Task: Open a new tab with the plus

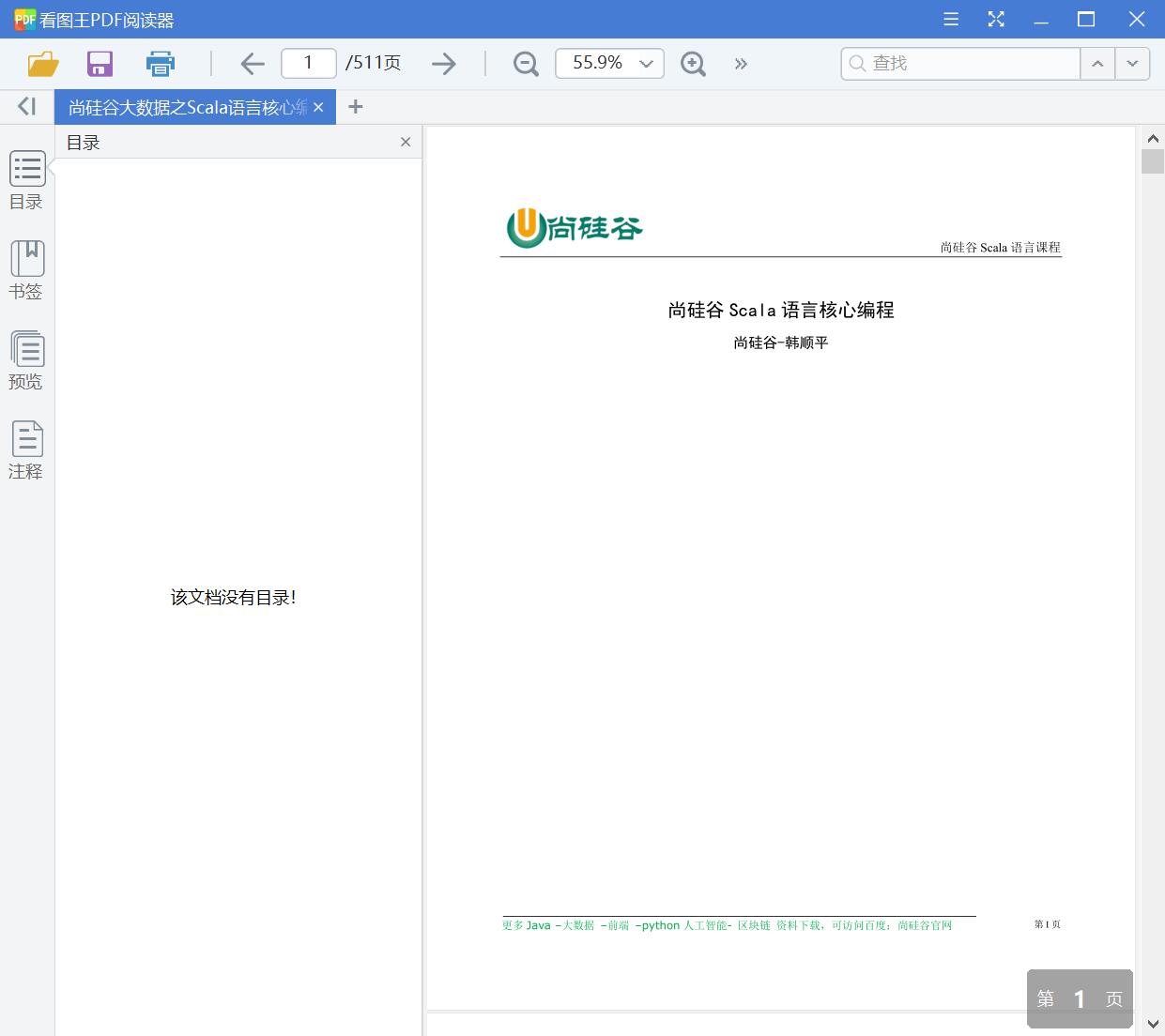Action: click(x=355, y=106)
